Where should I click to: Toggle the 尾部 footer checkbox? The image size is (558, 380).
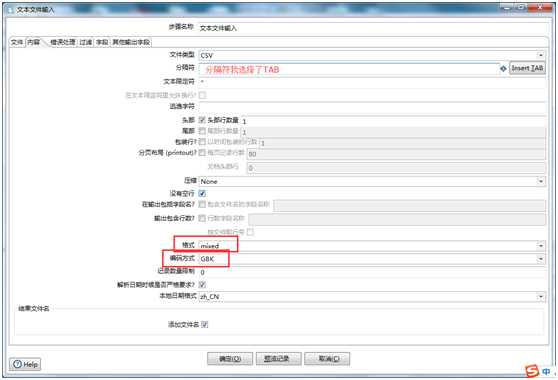[x=202, y=131]
